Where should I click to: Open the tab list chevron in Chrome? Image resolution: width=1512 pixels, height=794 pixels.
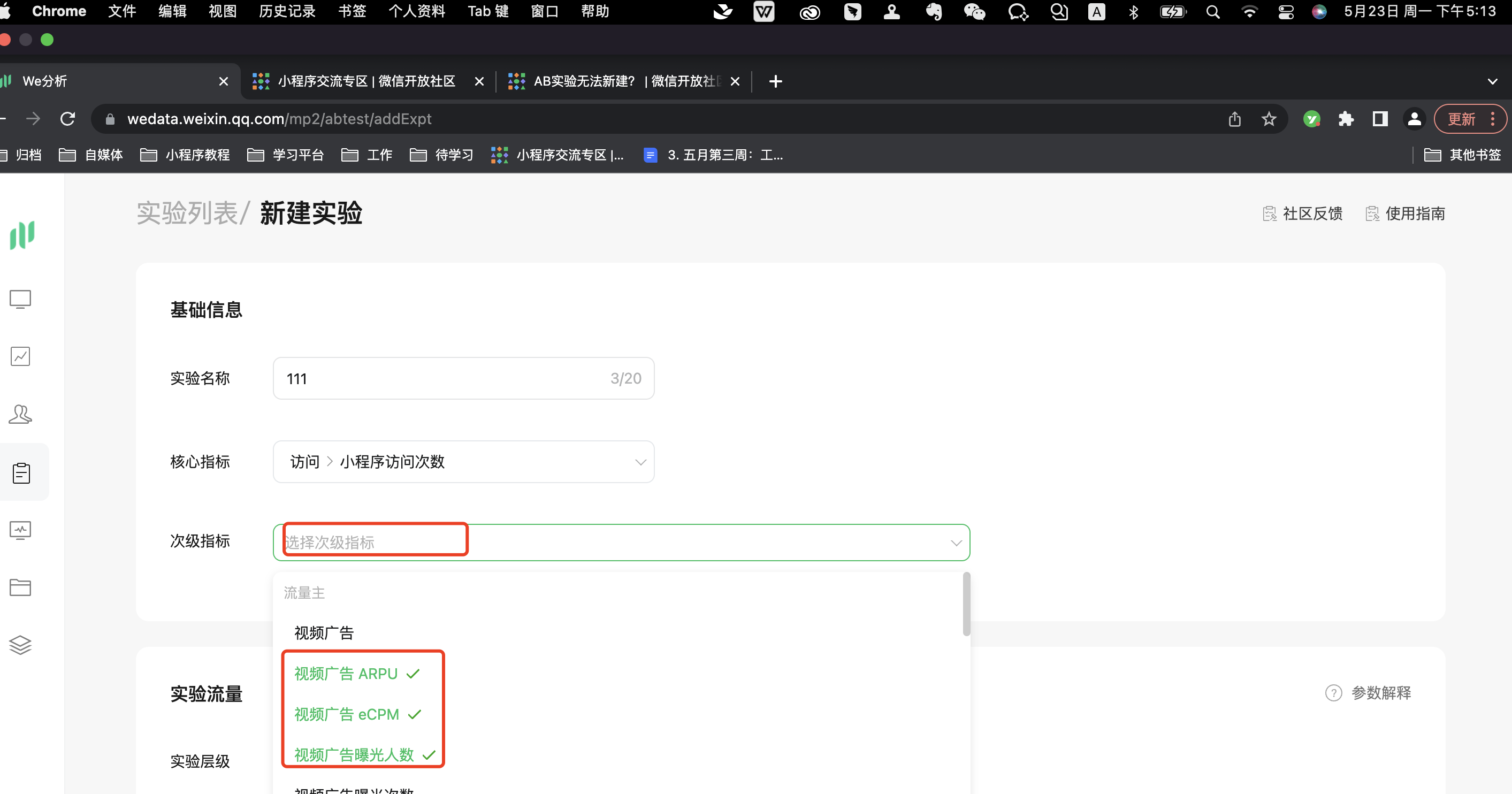click(1492, 81)
